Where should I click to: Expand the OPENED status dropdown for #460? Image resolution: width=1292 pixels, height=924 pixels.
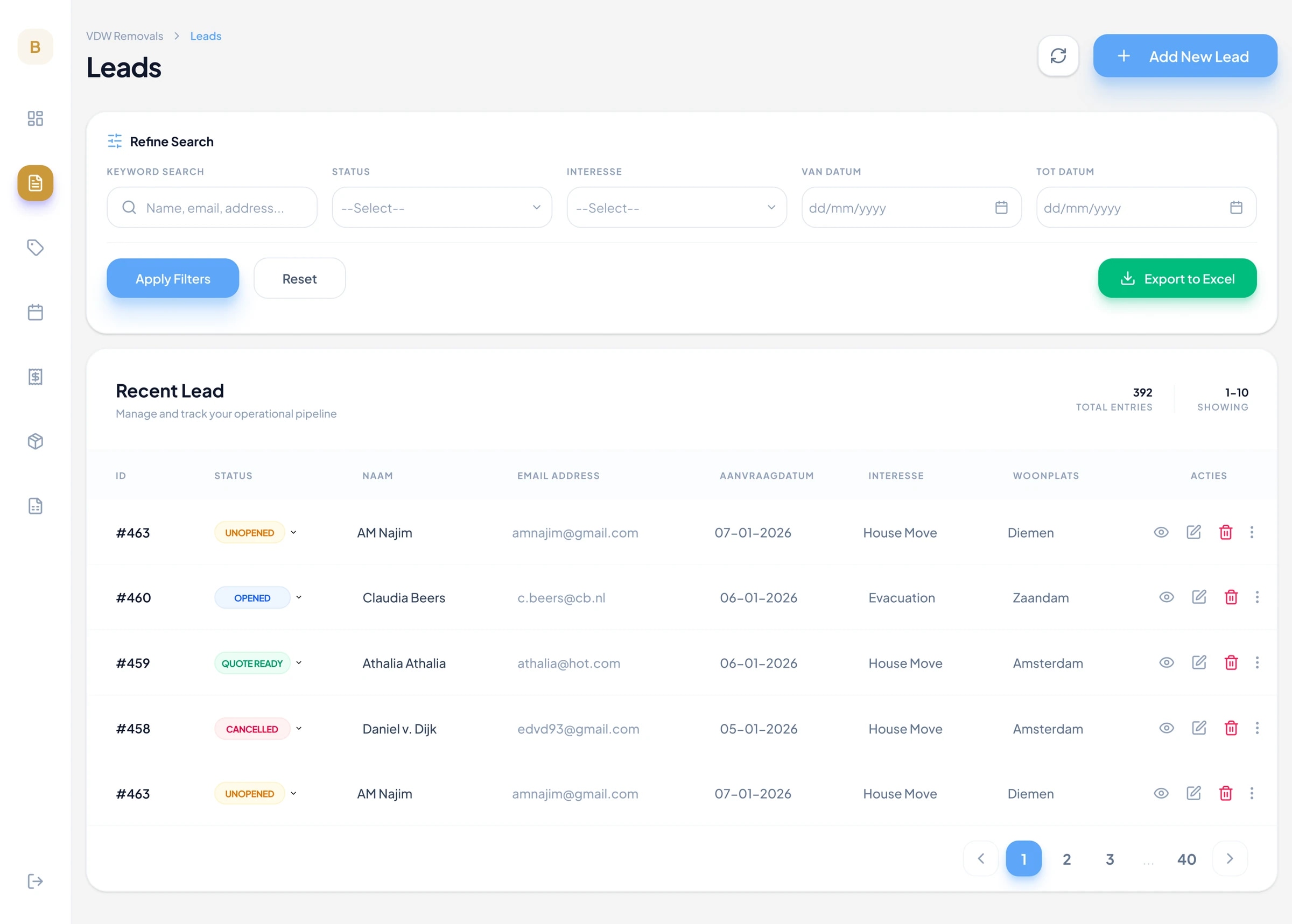pos(299,597)
